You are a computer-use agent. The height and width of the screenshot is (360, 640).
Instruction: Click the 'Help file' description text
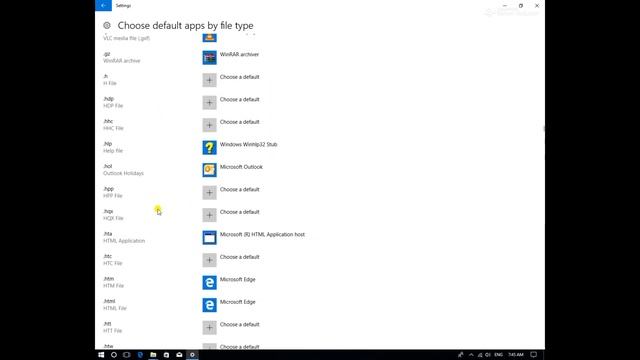pyautogui.click(x=113, y=151)
